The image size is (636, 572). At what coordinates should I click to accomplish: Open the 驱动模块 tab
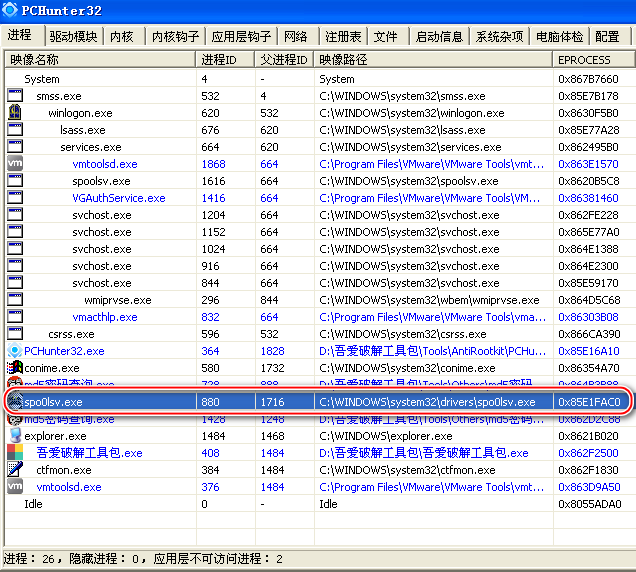[73, 37]
